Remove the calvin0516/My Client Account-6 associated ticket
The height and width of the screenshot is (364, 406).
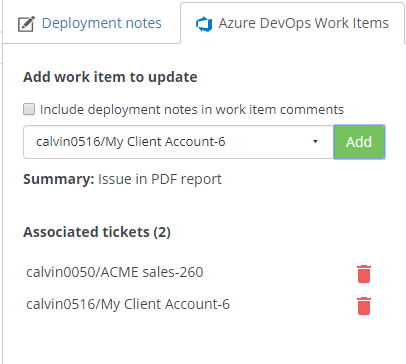point(364,306)
